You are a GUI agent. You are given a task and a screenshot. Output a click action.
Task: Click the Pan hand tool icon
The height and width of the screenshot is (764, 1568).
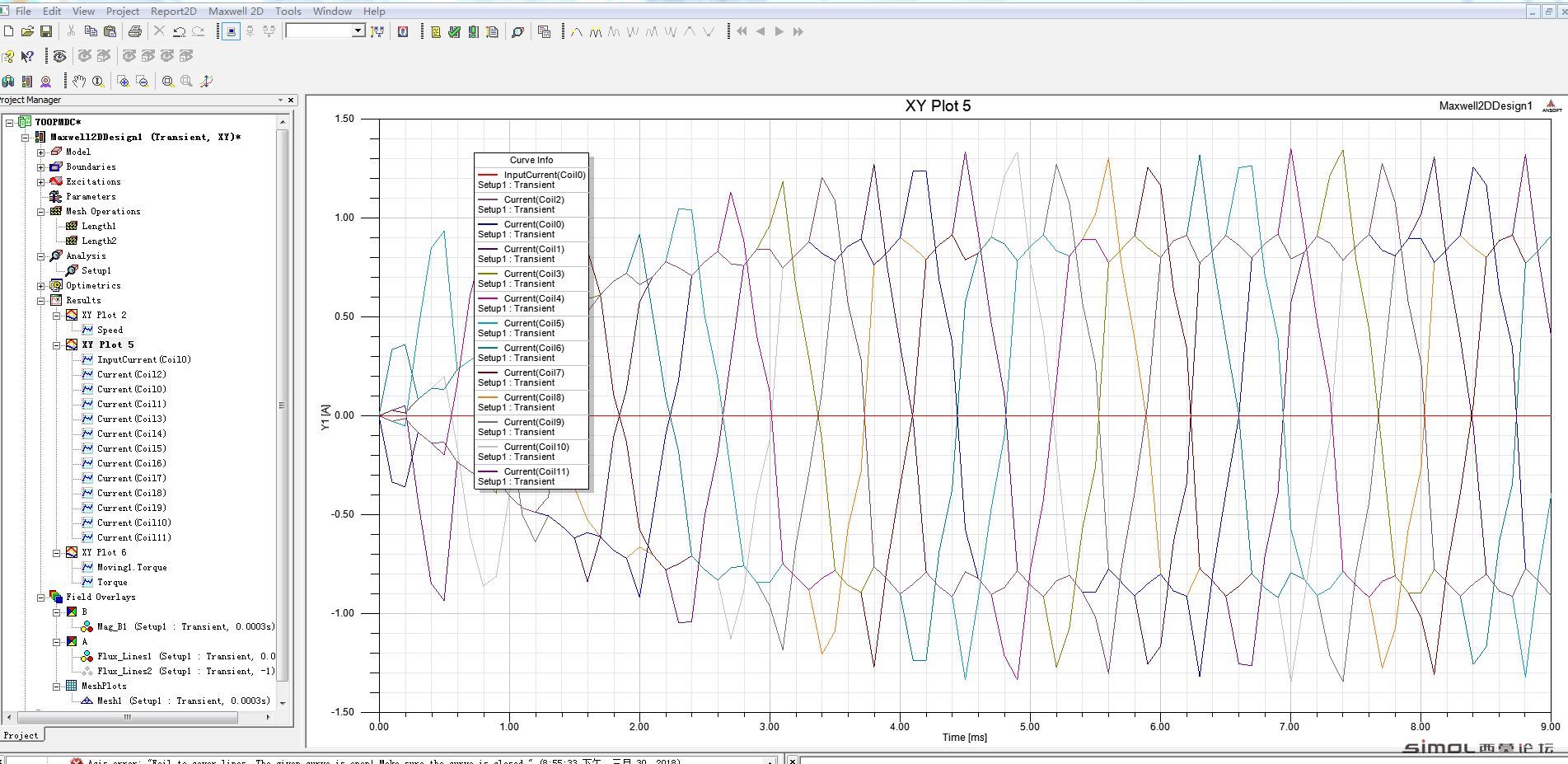(79, 81)
